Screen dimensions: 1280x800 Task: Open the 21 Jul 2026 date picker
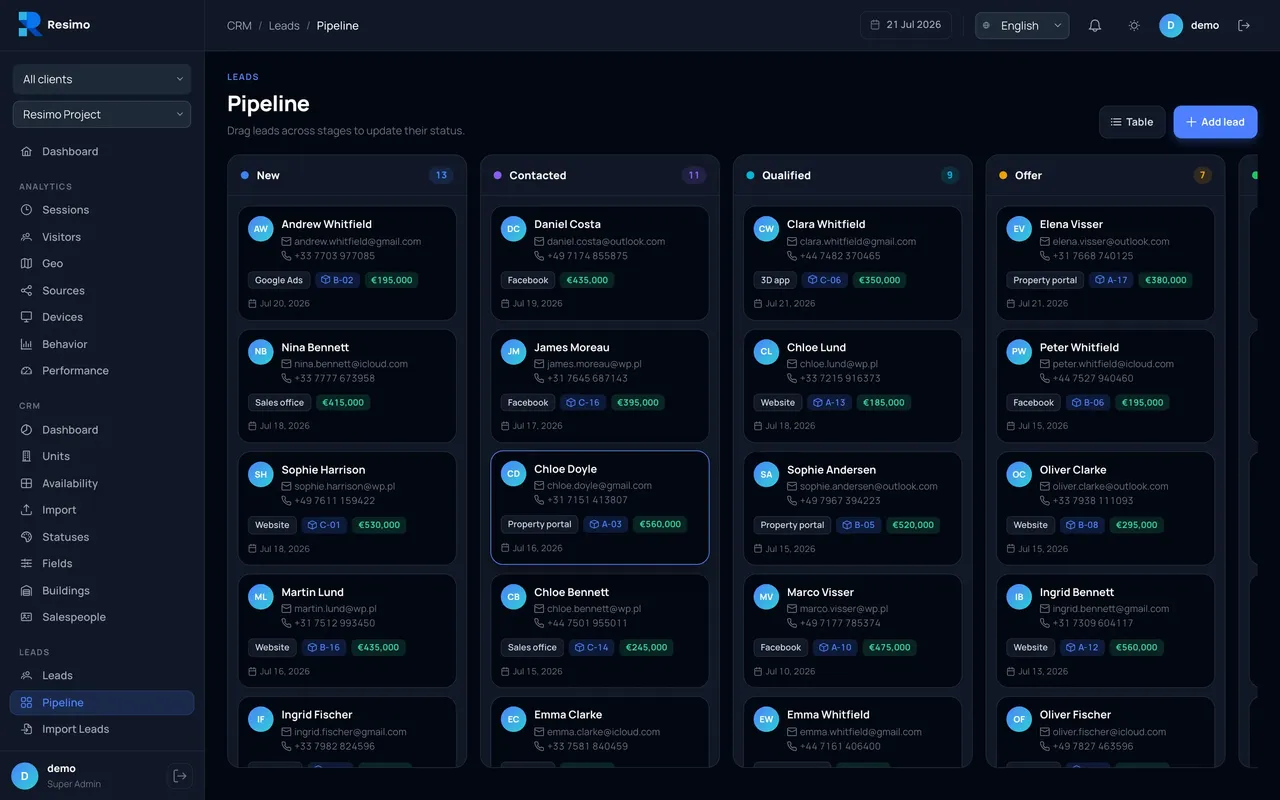click(x=906, y=25)
